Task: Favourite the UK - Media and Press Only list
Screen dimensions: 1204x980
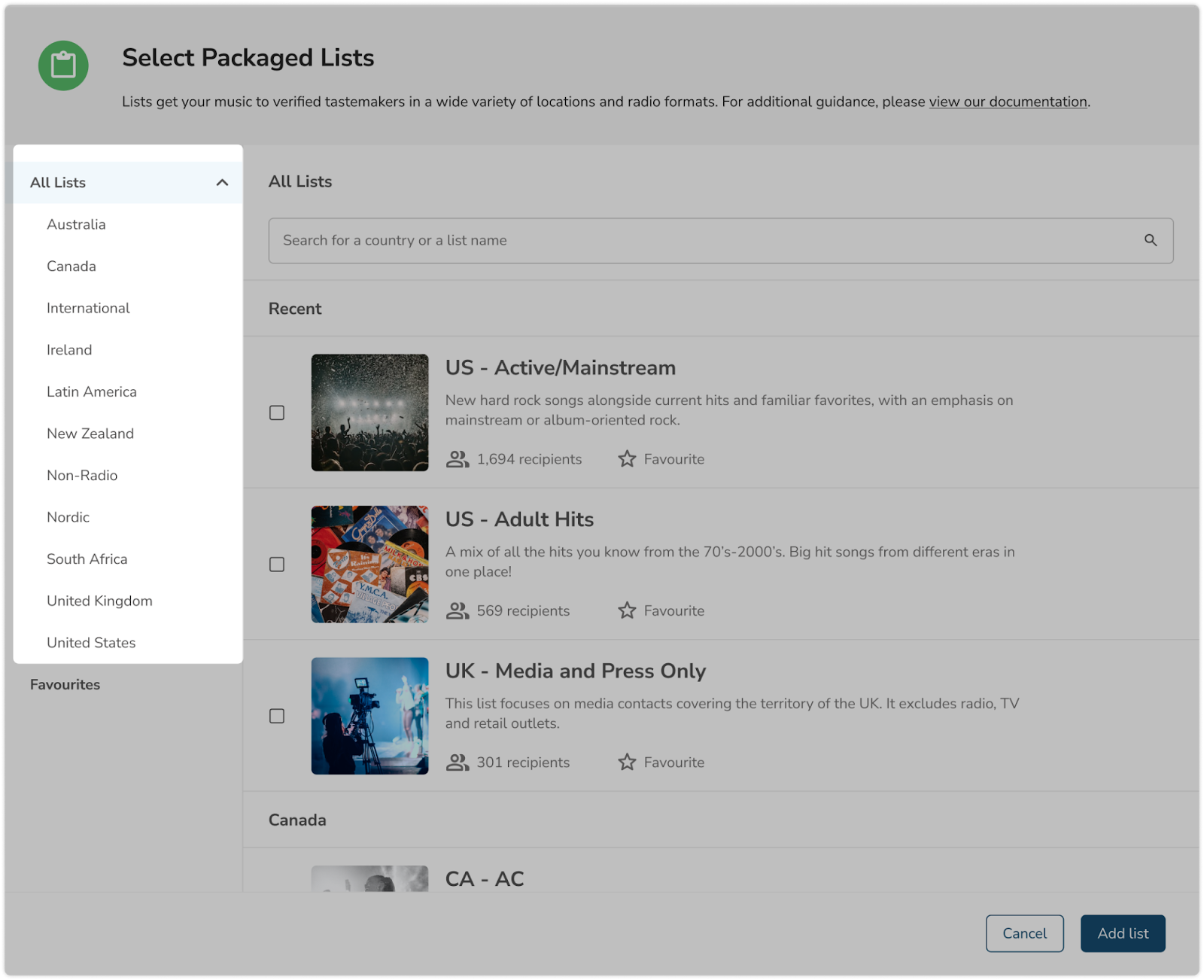Action: point(627,762)
